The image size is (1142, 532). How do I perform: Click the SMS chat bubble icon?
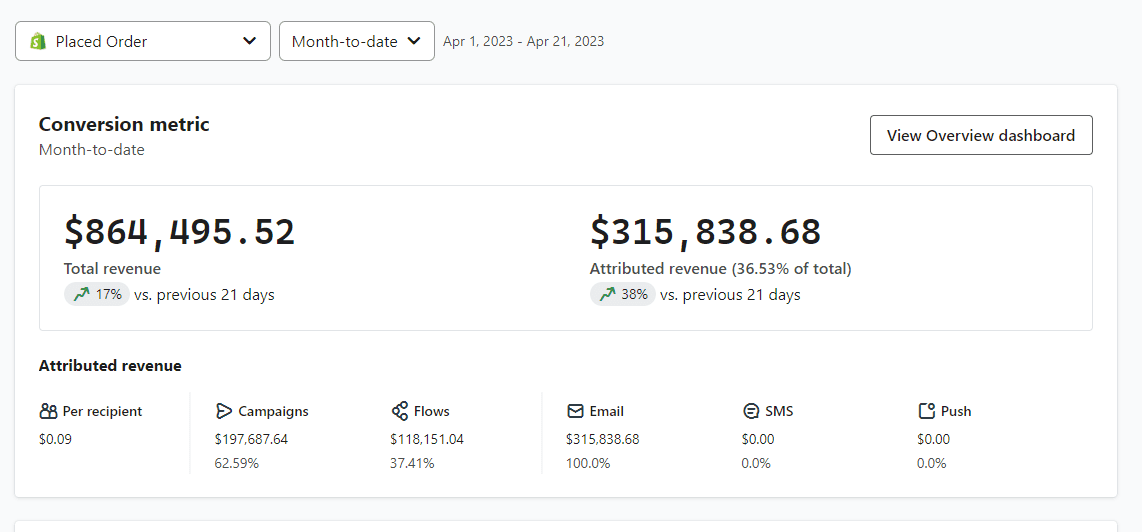(x=750, y=412)
